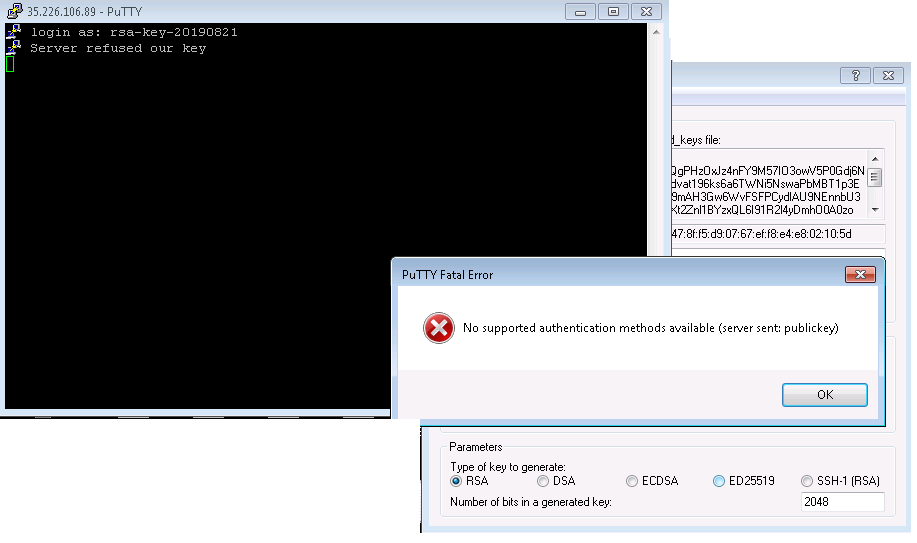Click the 'Type of key to generate:' label
The width and height of the screenshot is (917, 543).
point(508,467)
